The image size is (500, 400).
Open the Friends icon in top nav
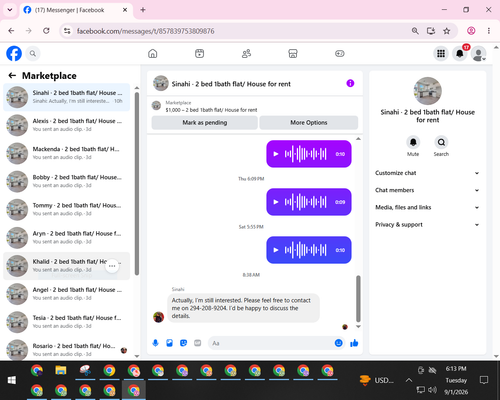click(x=246, y=53)
